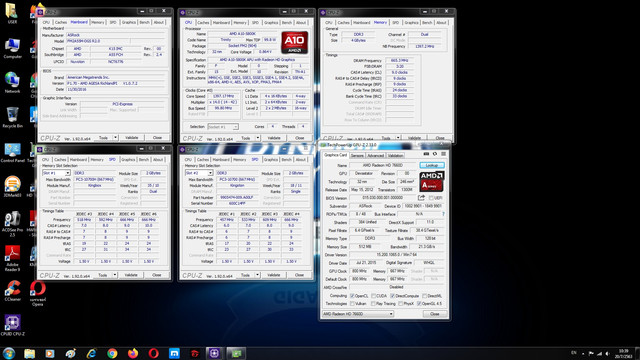Expand Tools arrow in Slot #1 SPD window
Viewport: 640px width, 360px height.
[115, 275]
